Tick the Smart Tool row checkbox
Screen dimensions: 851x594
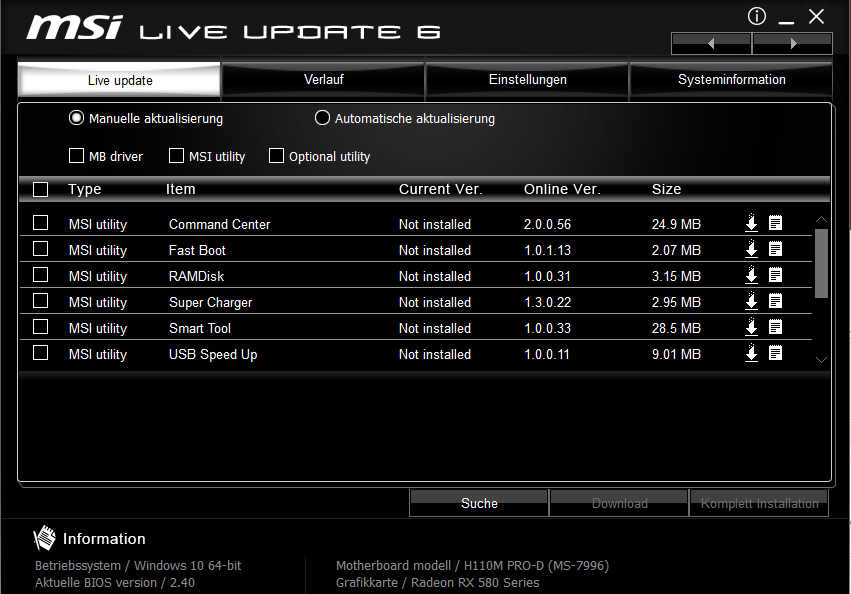click(x=41, y=327)
